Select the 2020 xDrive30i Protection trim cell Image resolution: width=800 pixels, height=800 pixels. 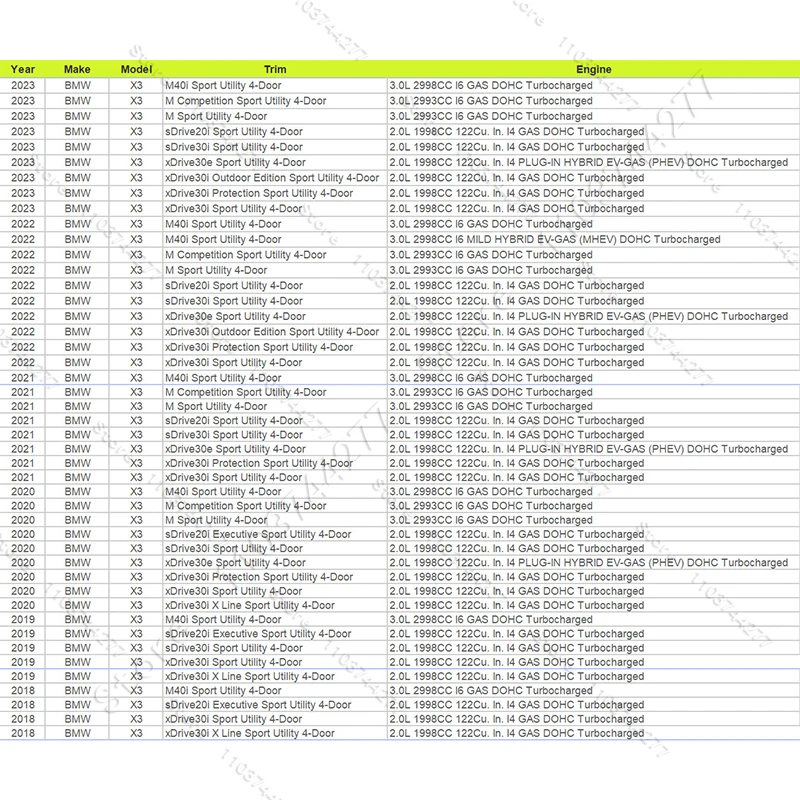[275, 577]
